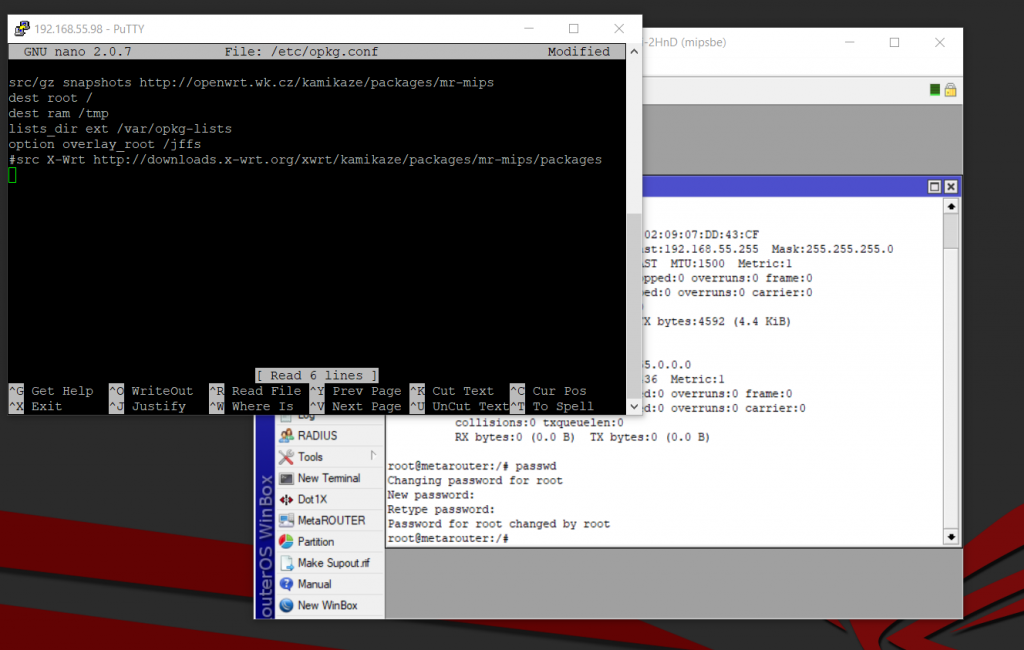Maximize the PuTTY window
1024x650 pixels.
pyautogui.click(x=573, y=28)
